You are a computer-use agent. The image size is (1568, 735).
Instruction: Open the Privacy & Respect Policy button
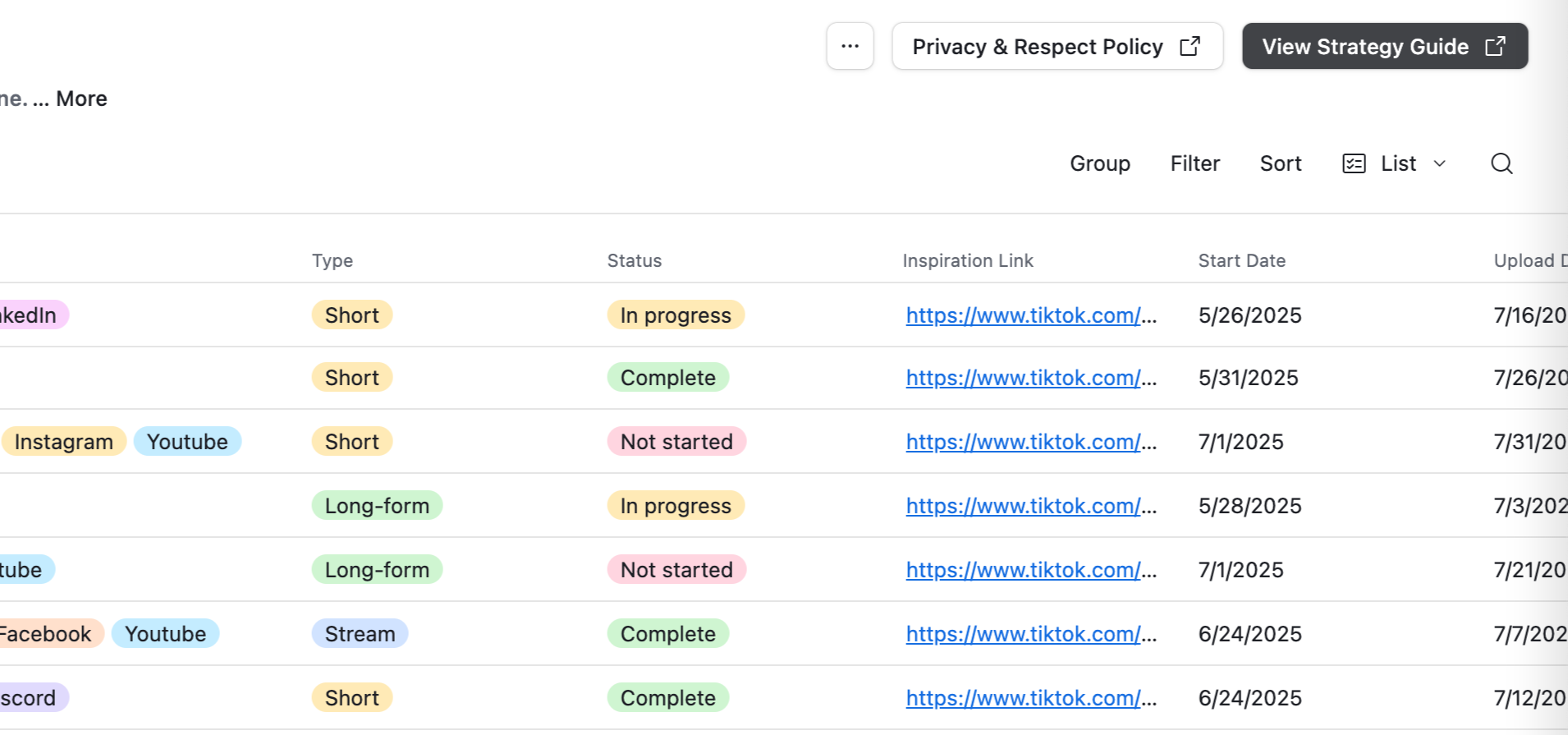tap(1057, 46)
